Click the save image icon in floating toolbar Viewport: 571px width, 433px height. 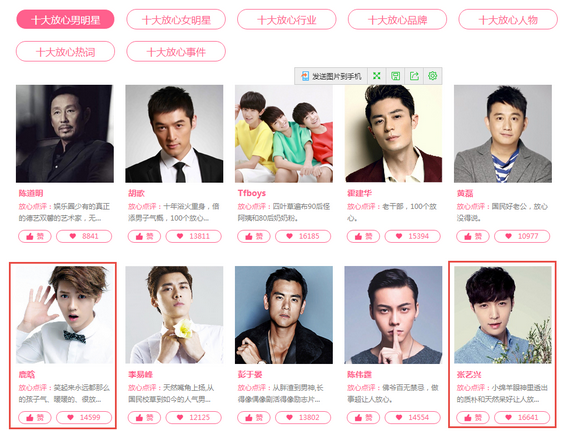tap(395, 76)
